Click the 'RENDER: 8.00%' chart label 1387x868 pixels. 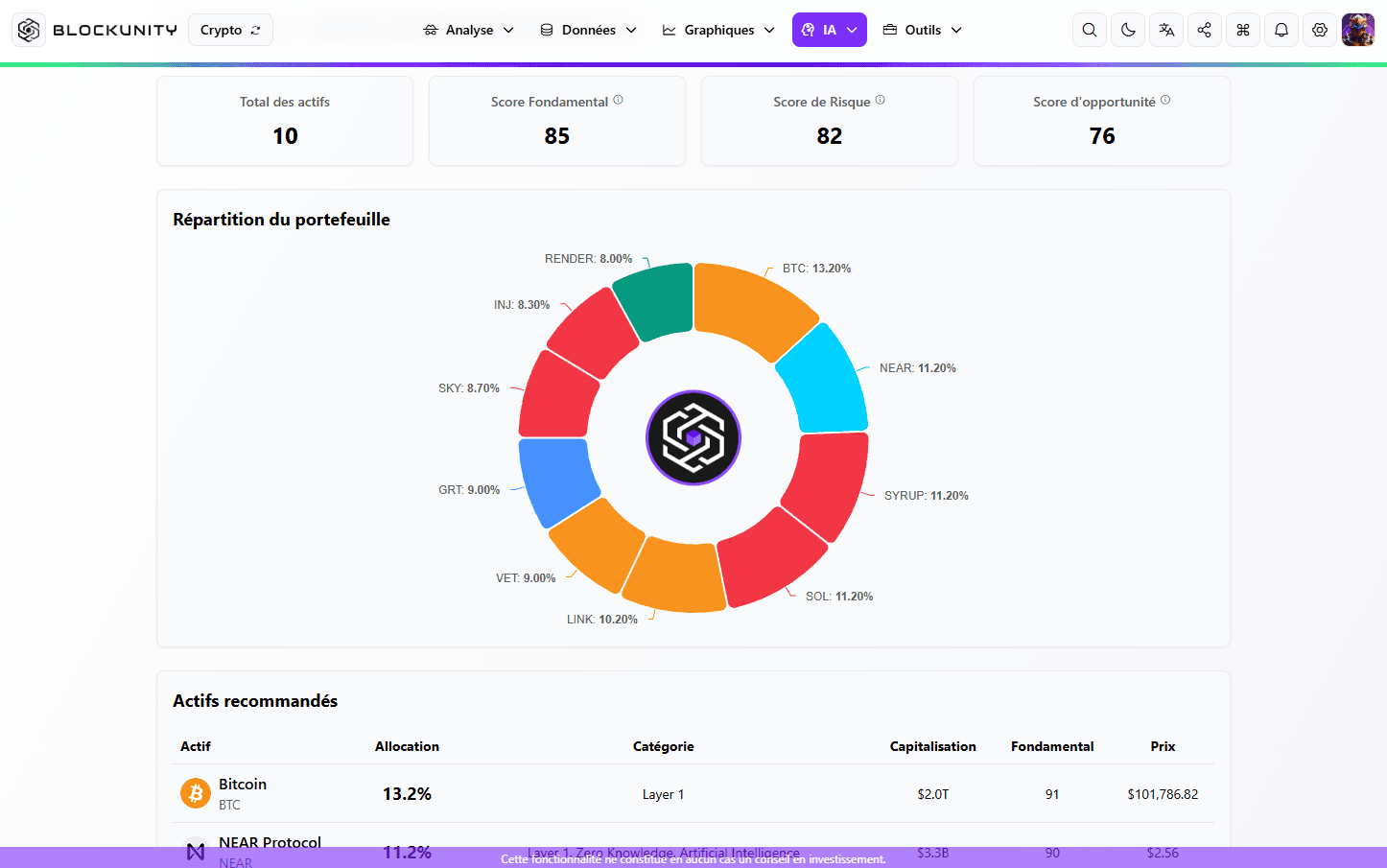(x=588, y=259)
